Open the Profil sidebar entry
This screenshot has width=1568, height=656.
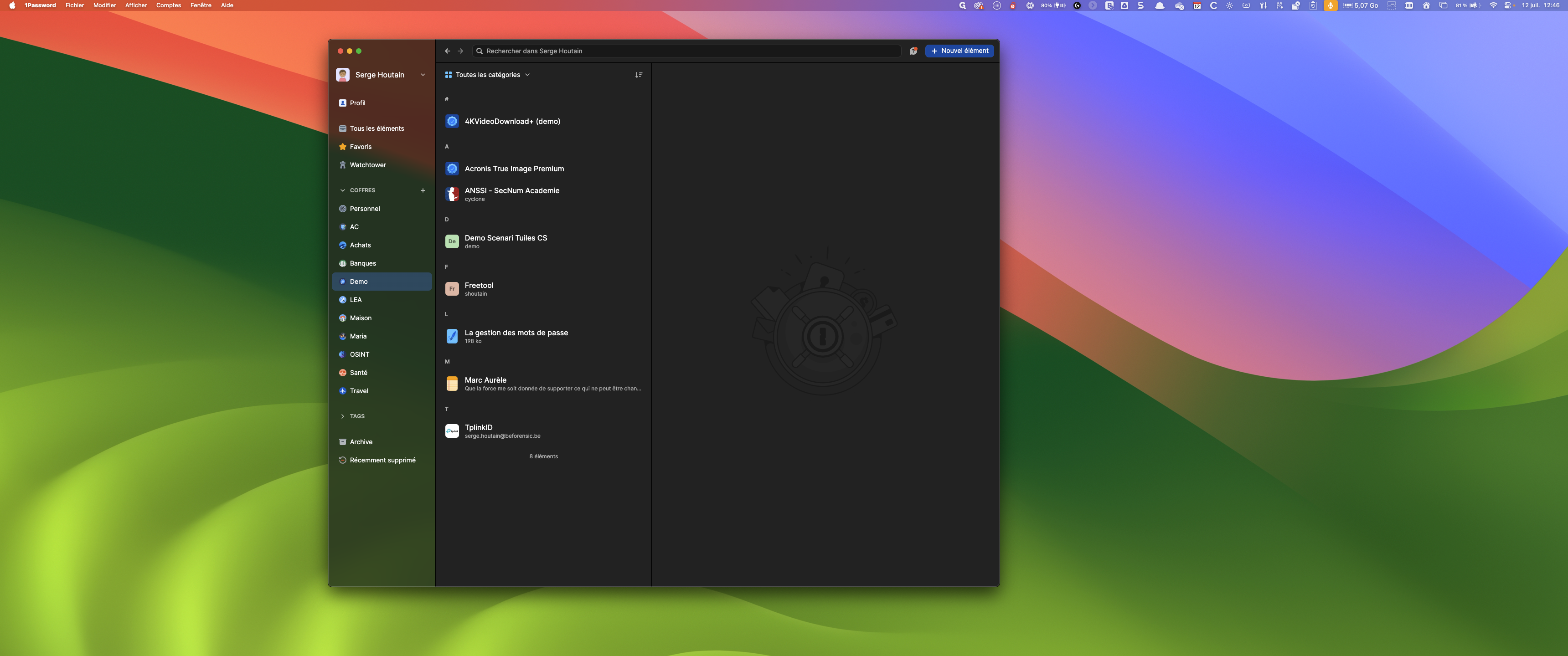click(382, 103)
